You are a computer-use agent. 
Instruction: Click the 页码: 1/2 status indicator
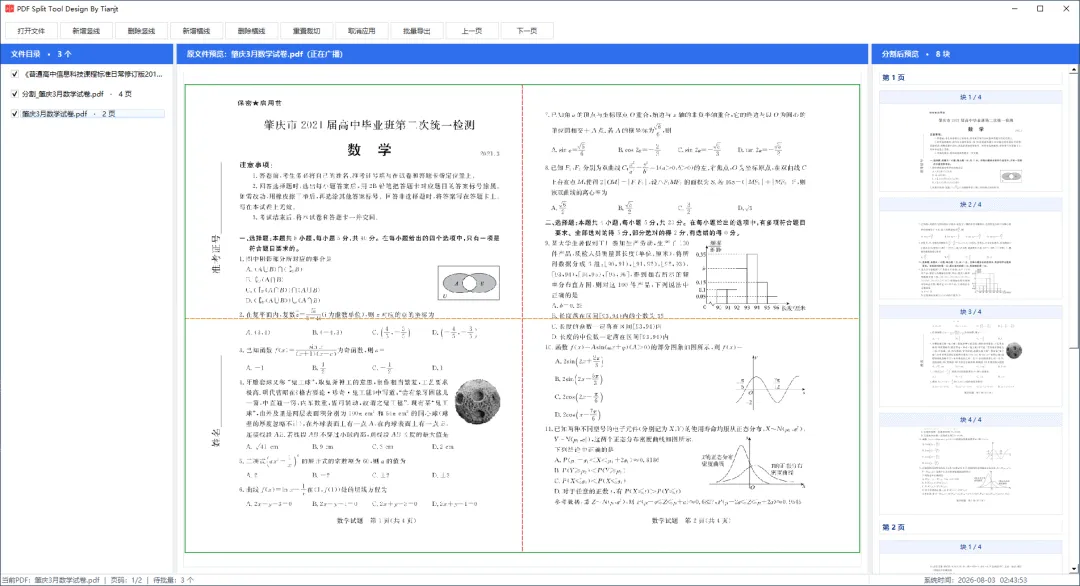pyautogui.click(x=126, y=580)
